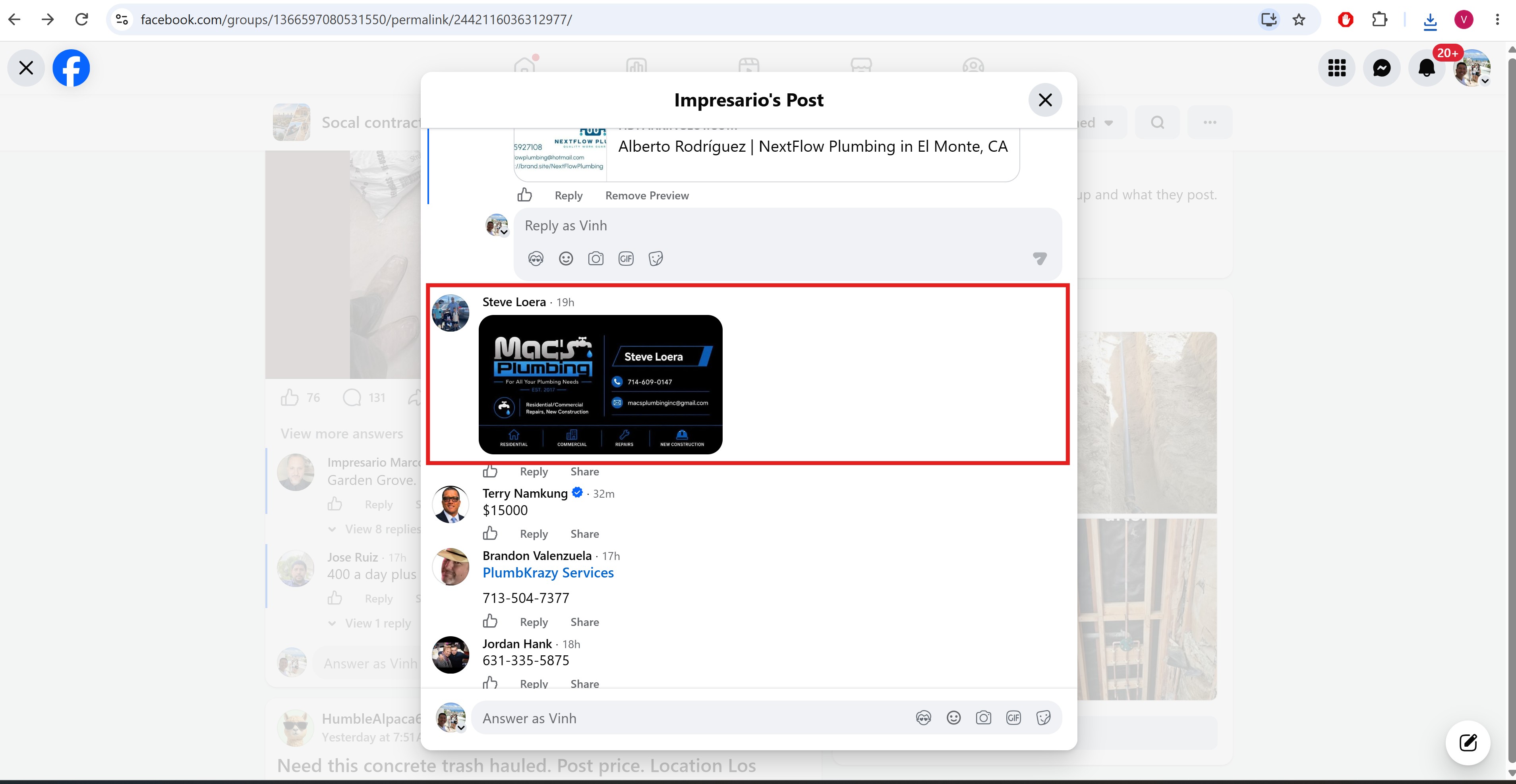
Task: Add sticker in Answer as Vinh box
Action: coord(1043,718)
